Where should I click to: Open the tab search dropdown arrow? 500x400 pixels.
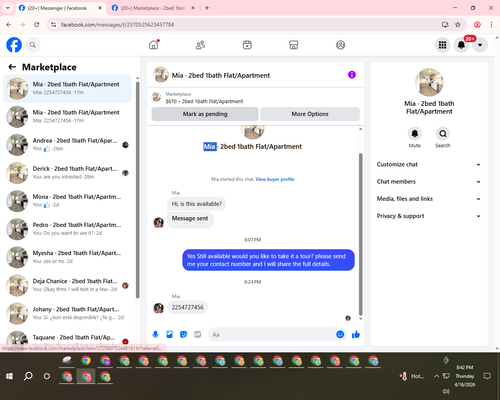pos(8,8)
